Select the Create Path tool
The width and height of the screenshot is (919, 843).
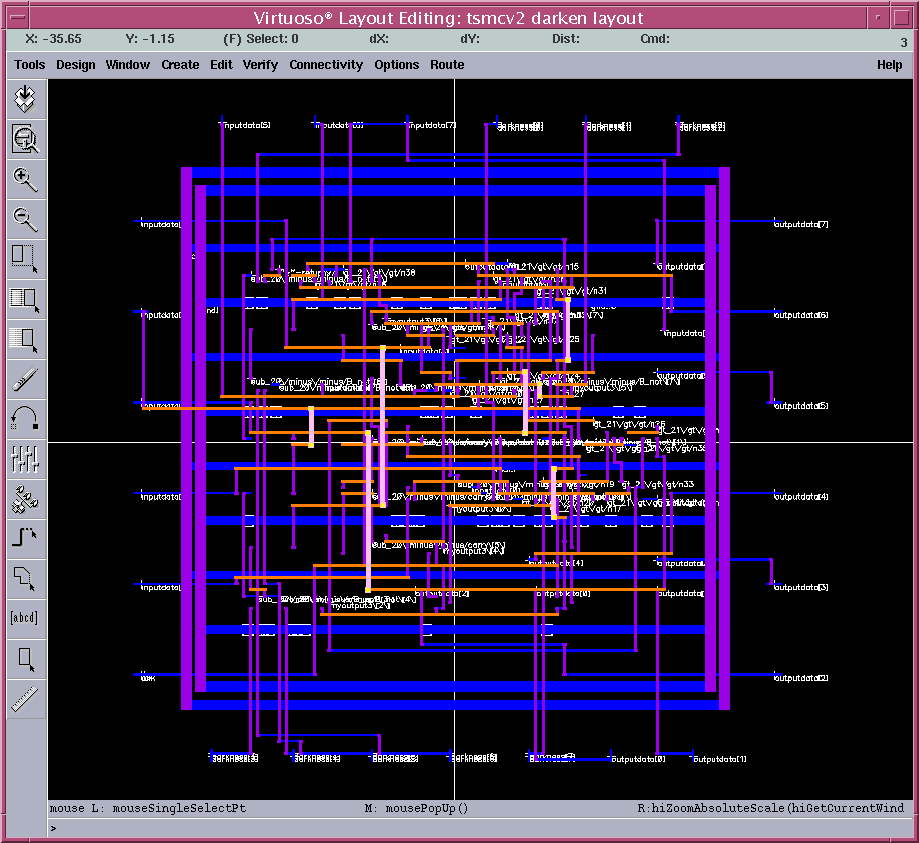(x=25, y=537)
